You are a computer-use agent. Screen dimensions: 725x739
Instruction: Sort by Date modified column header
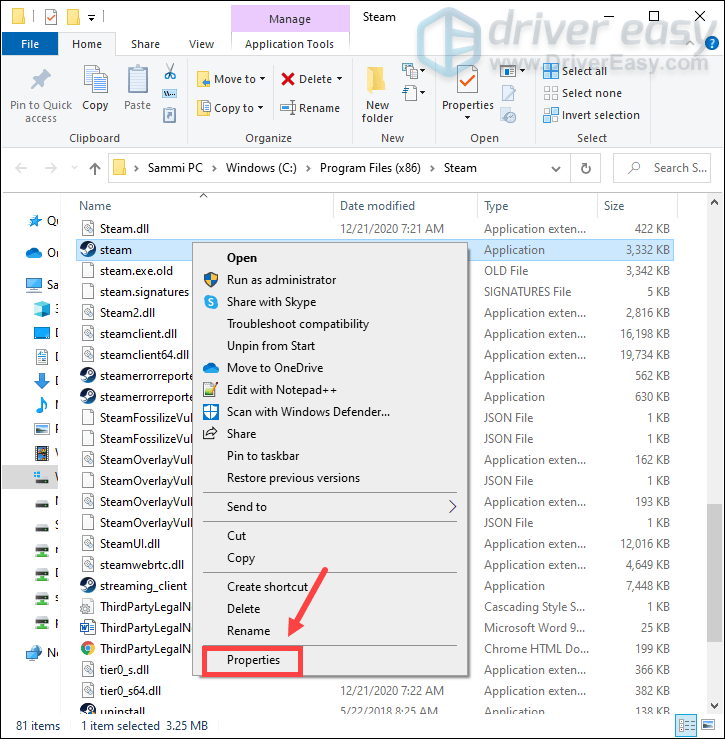tap(377, 206)
